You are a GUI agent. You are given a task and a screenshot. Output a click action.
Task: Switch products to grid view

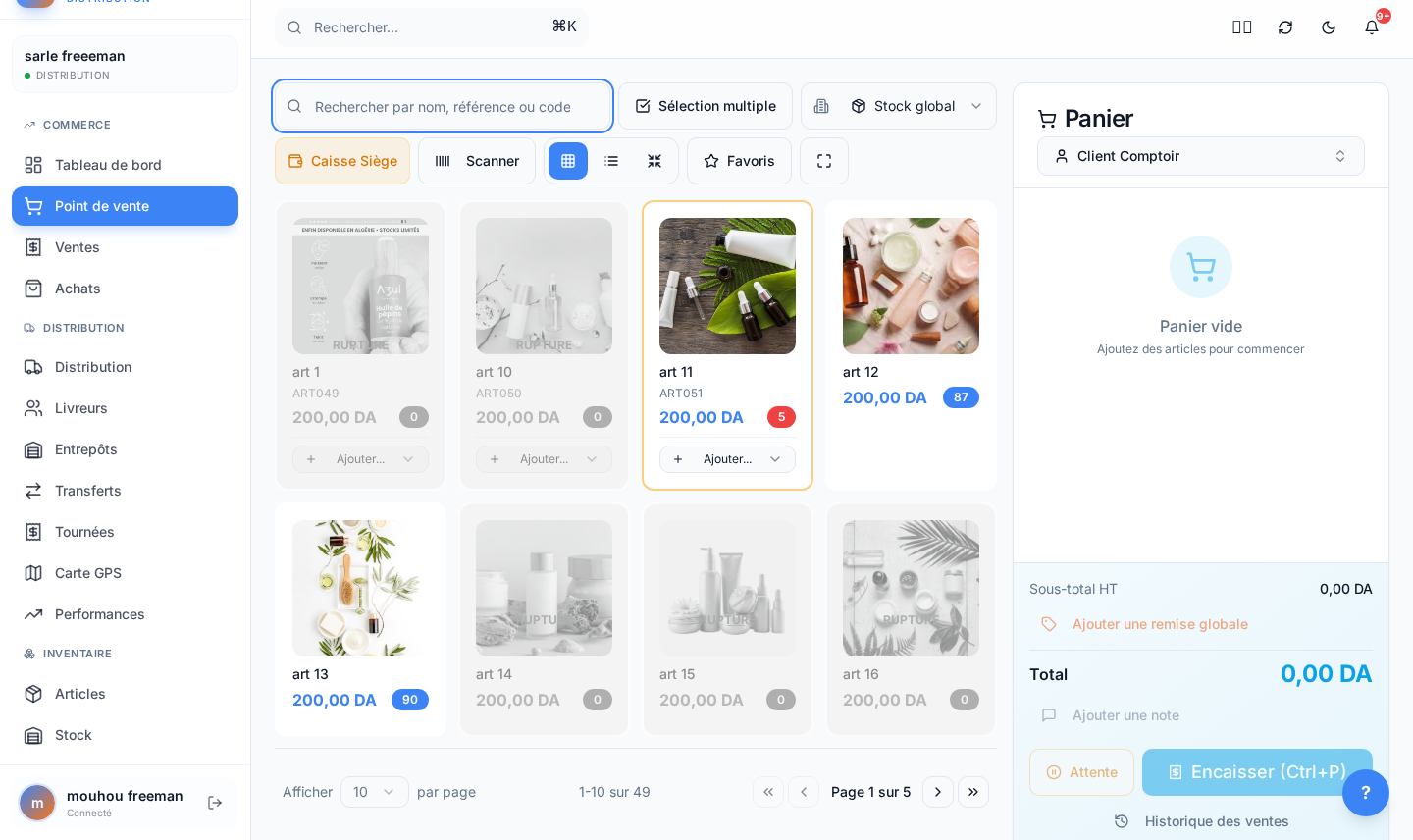click(568, 161)
